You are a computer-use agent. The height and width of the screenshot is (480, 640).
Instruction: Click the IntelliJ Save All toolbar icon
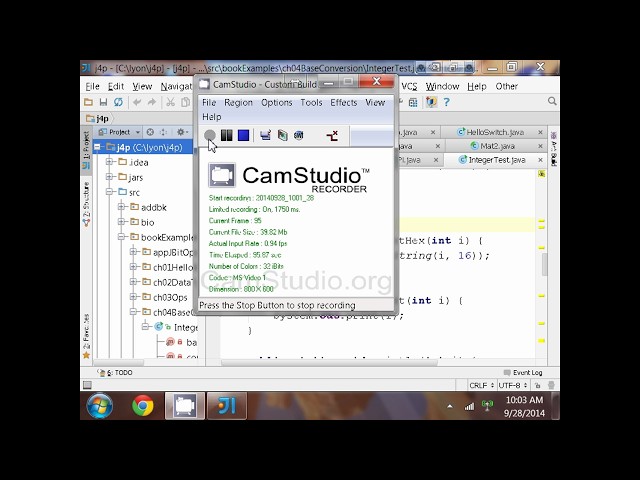103,102
